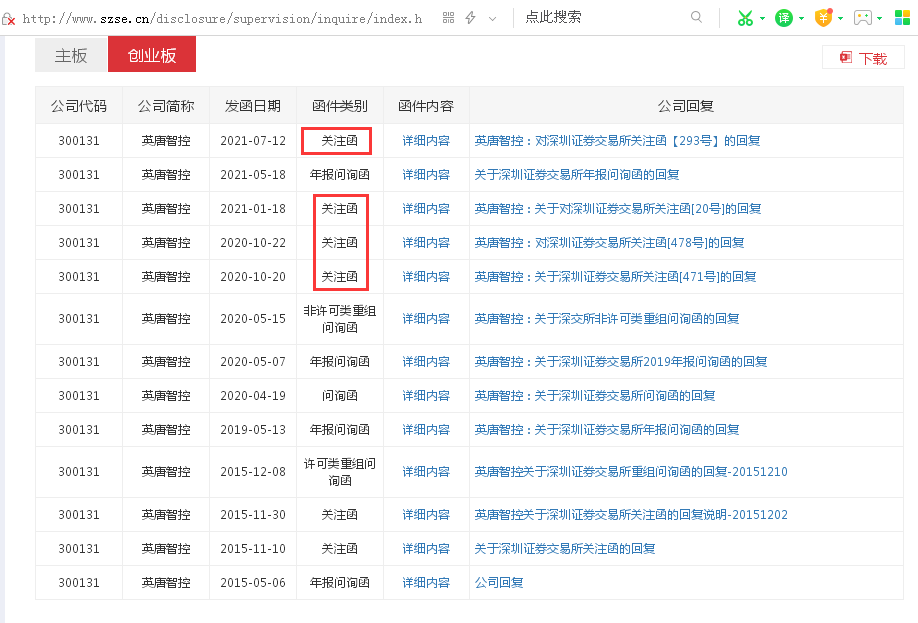This screenshot has height=623, width=918.
Task: Open the QR code icon in address bar
Action: point(448,18)
